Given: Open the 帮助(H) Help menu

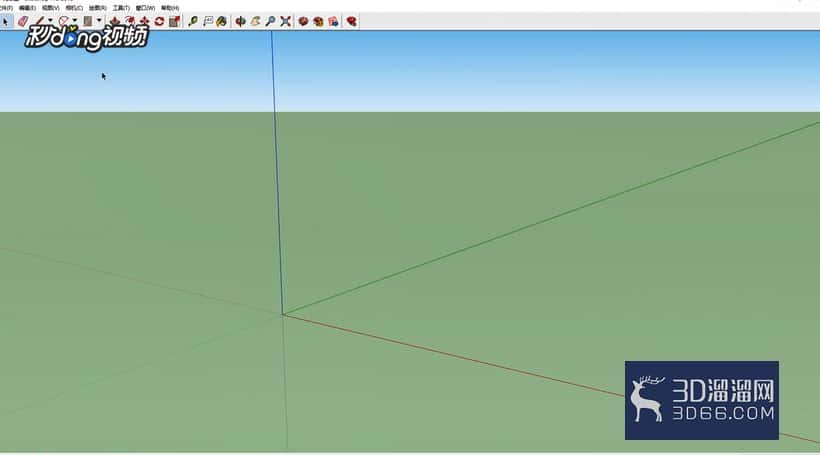Looking at the screenshot, I should (170, 8).
